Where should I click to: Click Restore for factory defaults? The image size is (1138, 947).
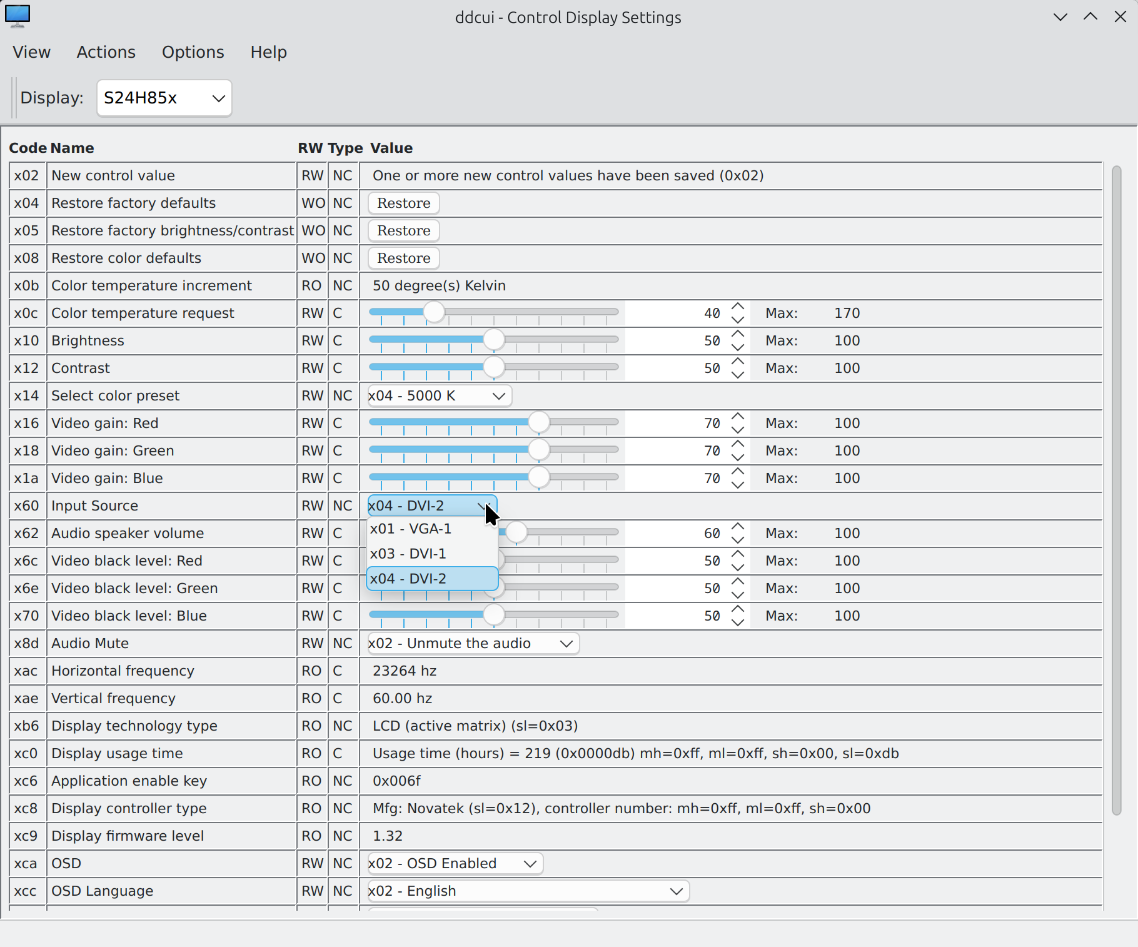pyautogui.click(x=404, y=203)
